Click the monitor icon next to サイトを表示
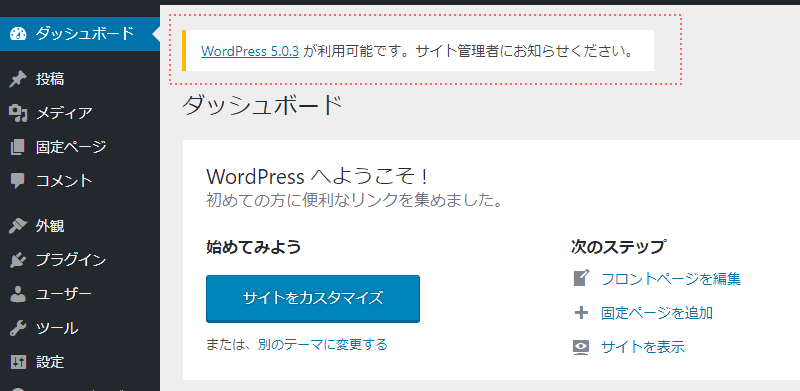 click(x=581, y=347)
